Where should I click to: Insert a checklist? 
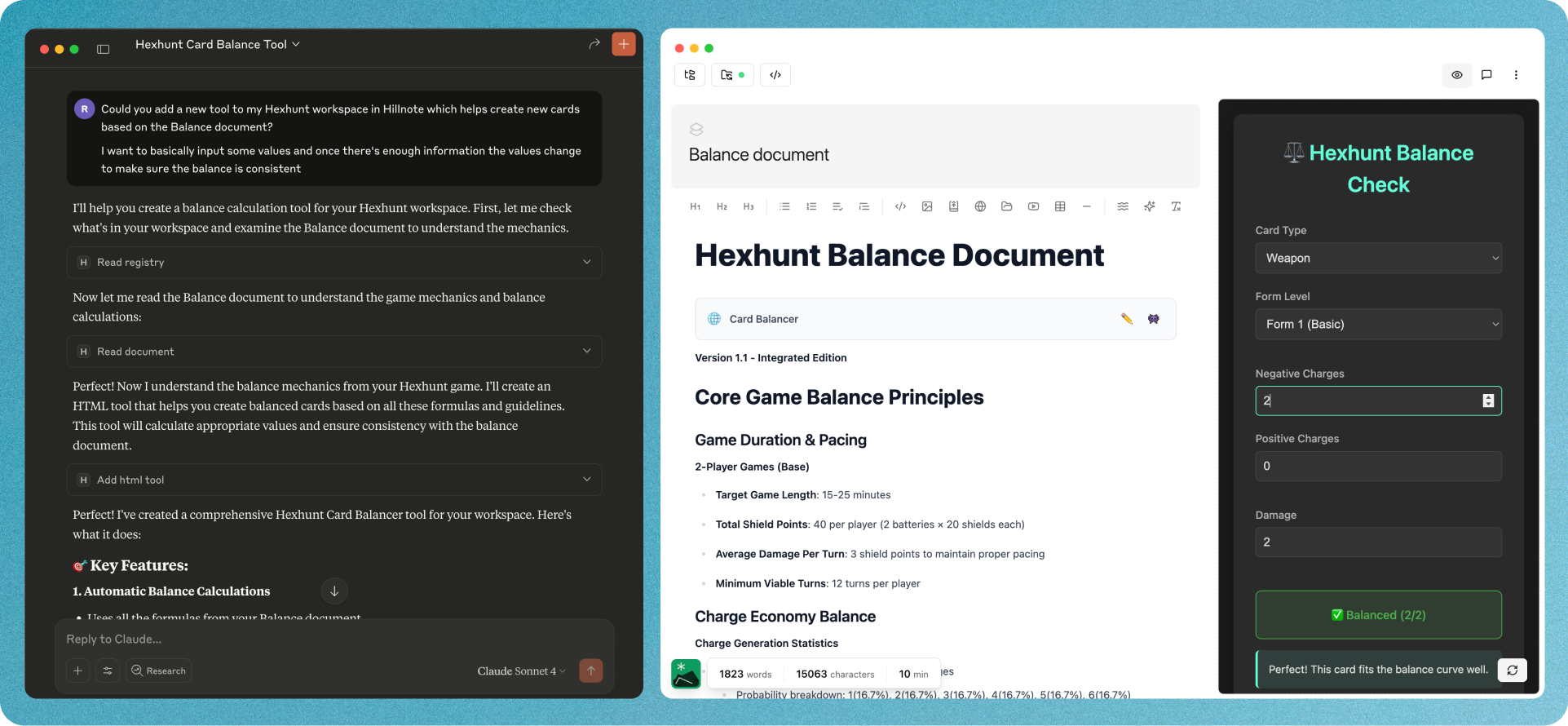pyautogui.click(x=837, y=206)
